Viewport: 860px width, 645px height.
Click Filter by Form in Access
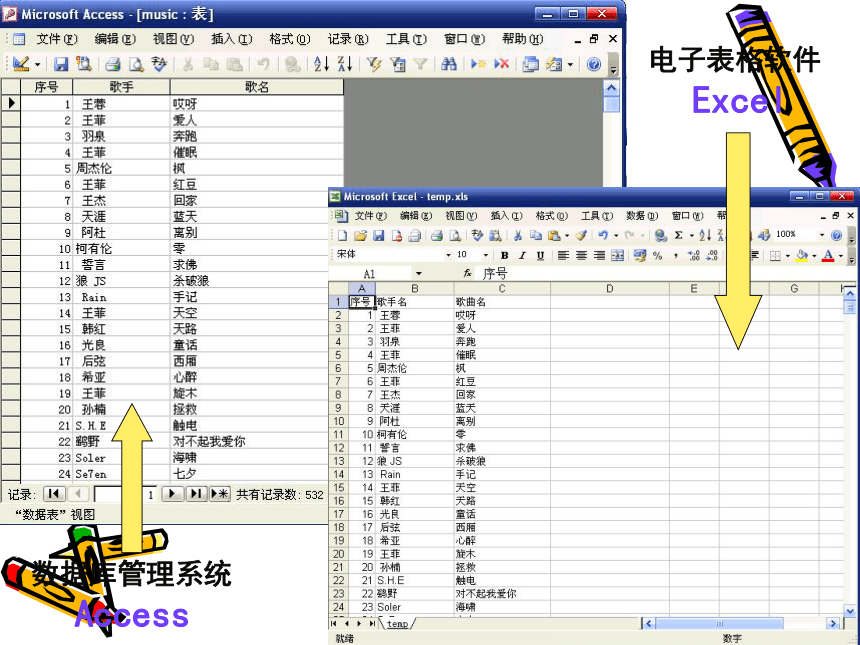tap(397, 65)
